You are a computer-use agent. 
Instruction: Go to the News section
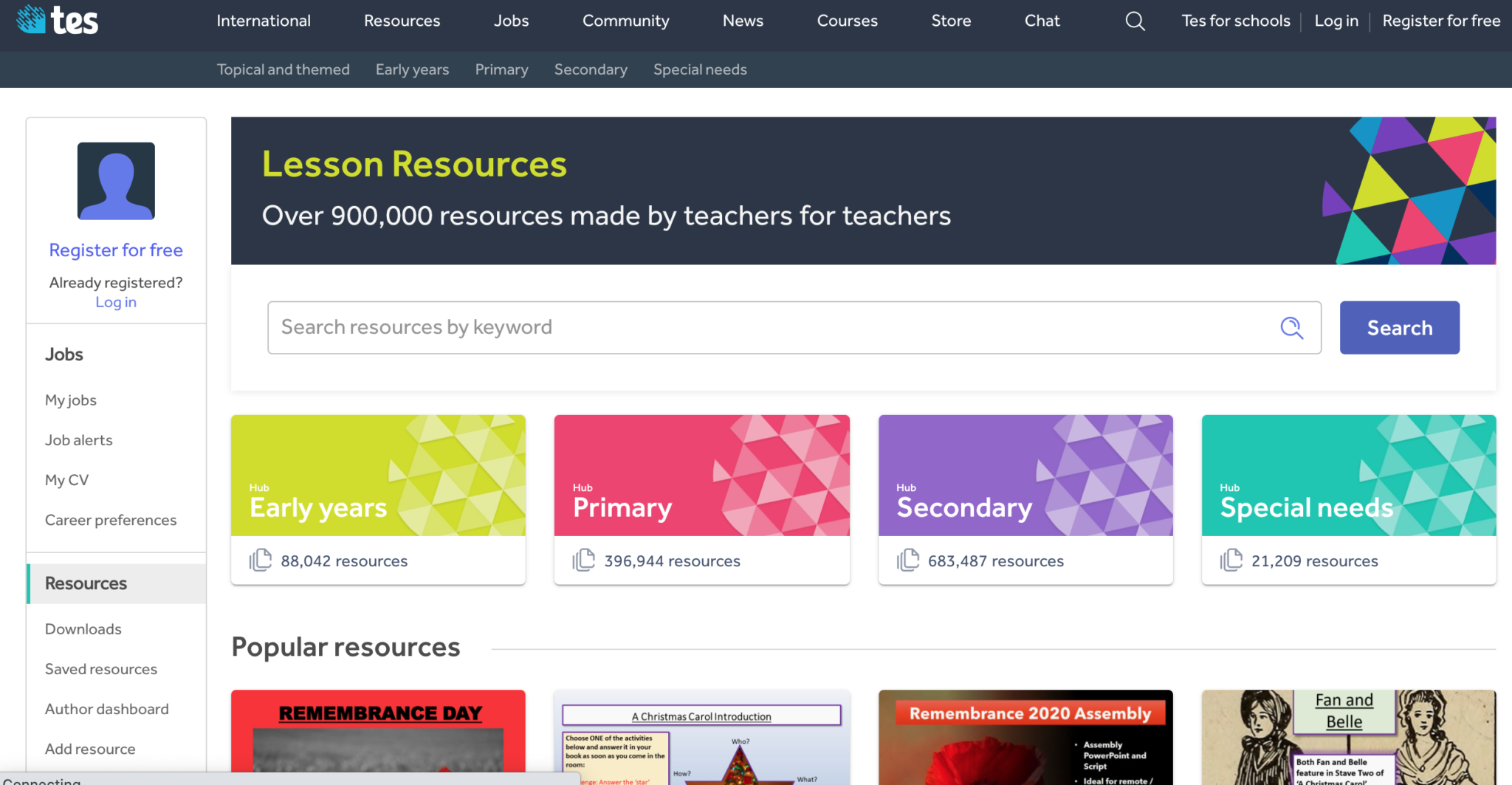[x=743, y=21]
